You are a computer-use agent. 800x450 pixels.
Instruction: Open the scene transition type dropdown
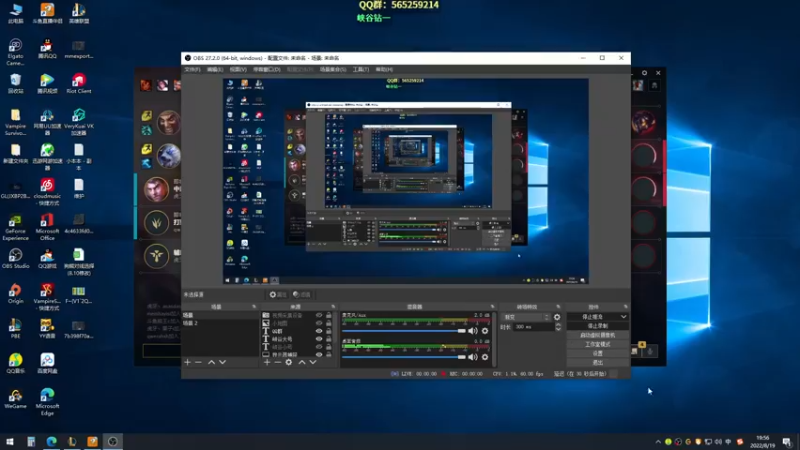point(525,317)
